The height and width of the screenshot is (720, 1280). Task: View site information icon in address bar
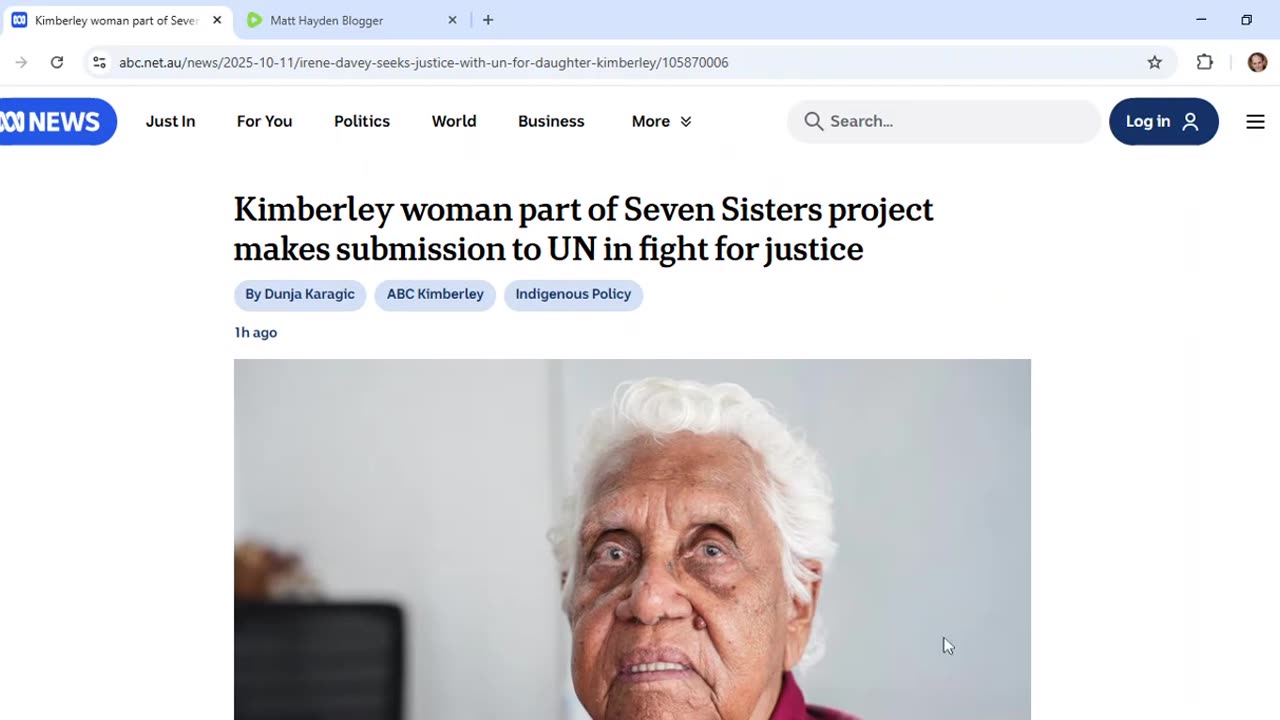(x=99, y=62)
